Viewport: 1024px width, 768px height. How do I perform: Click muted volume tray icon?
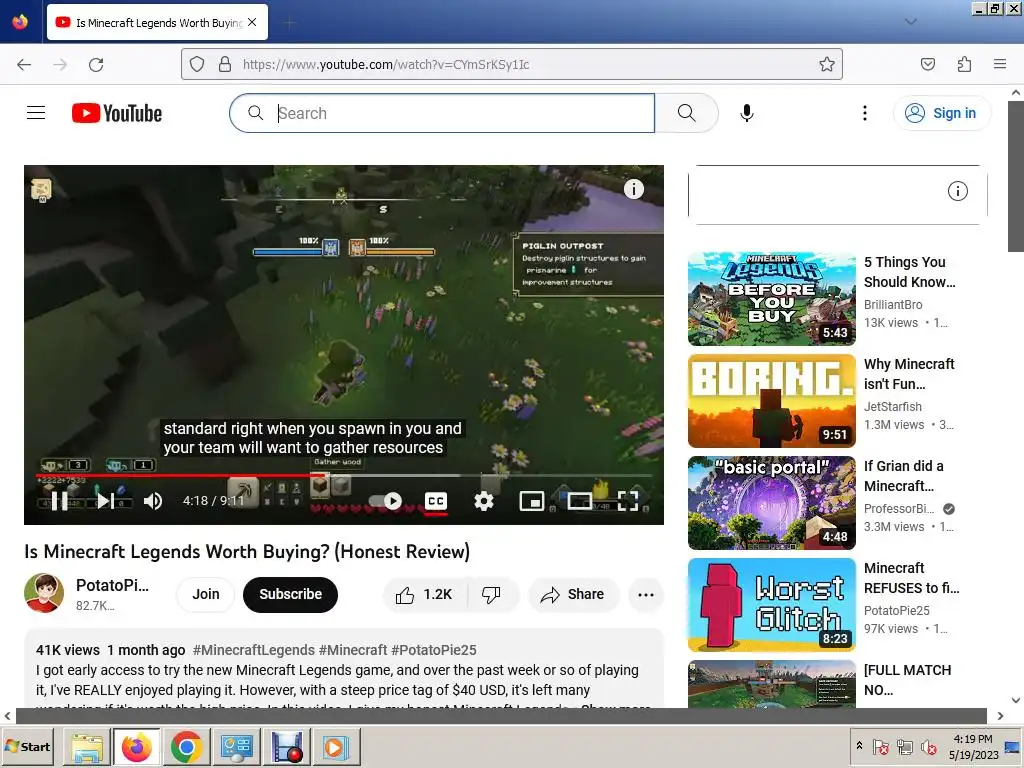(x=928, y=746)
